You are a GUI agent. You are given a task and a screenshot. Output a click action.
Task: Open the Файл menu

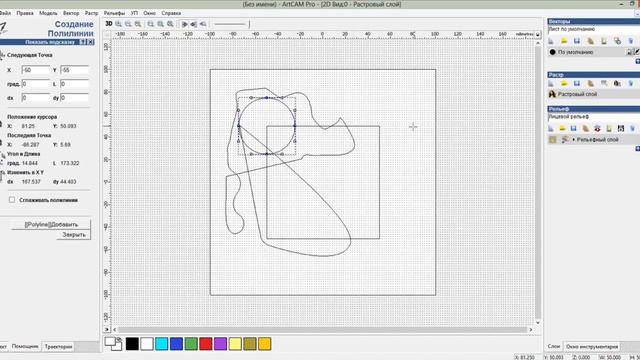click(x=5, y=13)
